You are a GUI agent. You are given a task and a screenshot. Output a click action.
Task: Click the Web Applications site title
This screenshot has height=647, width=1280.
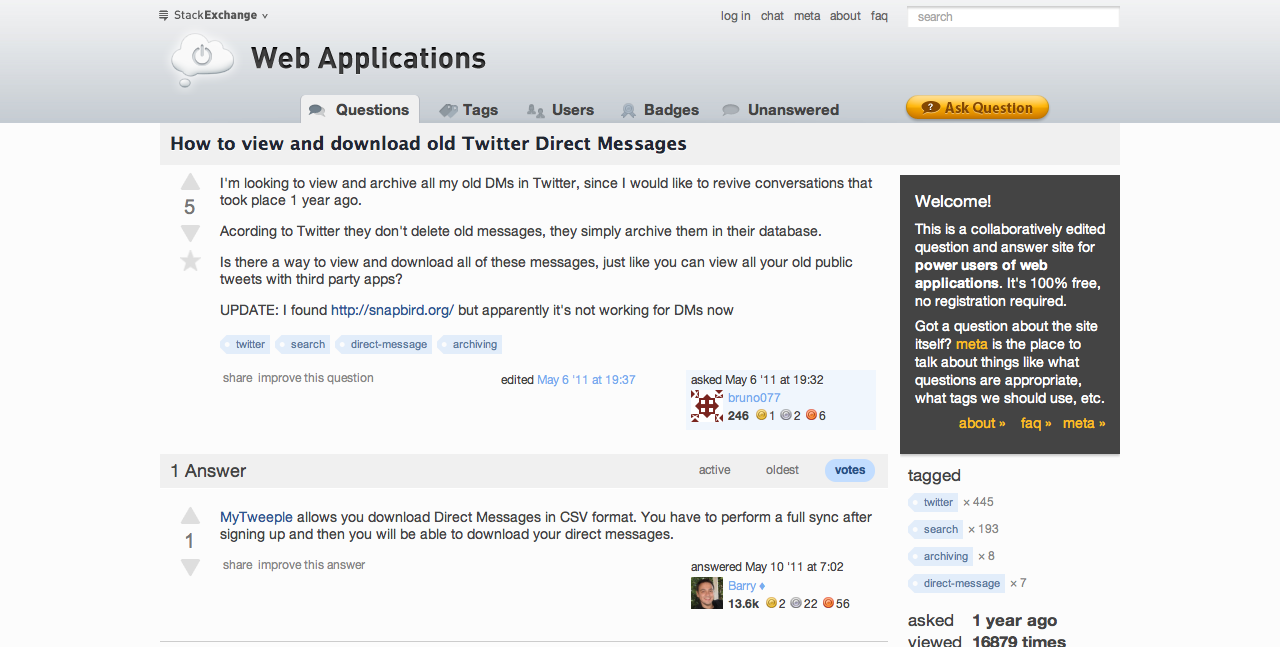tap(368, 58)
